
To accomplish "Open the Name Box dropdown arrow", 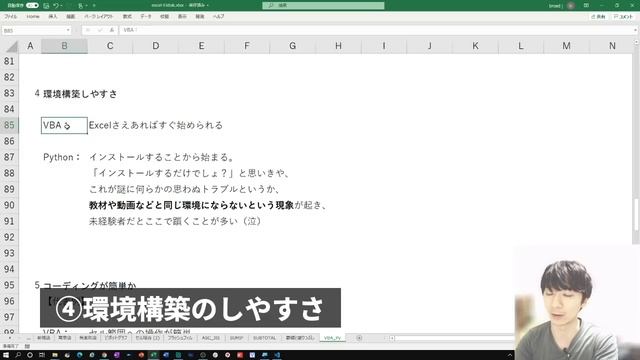I will [68, 30].
